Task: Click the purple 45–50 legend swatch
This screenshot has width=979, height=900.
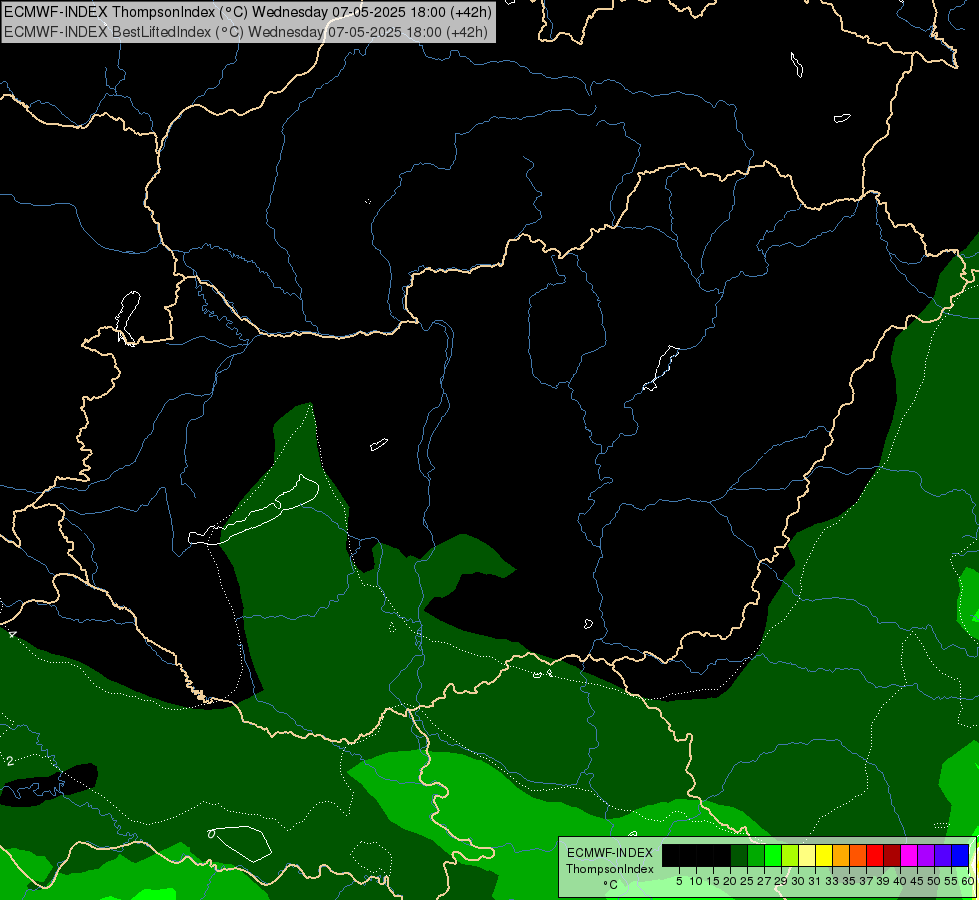Action: (926, 856)
